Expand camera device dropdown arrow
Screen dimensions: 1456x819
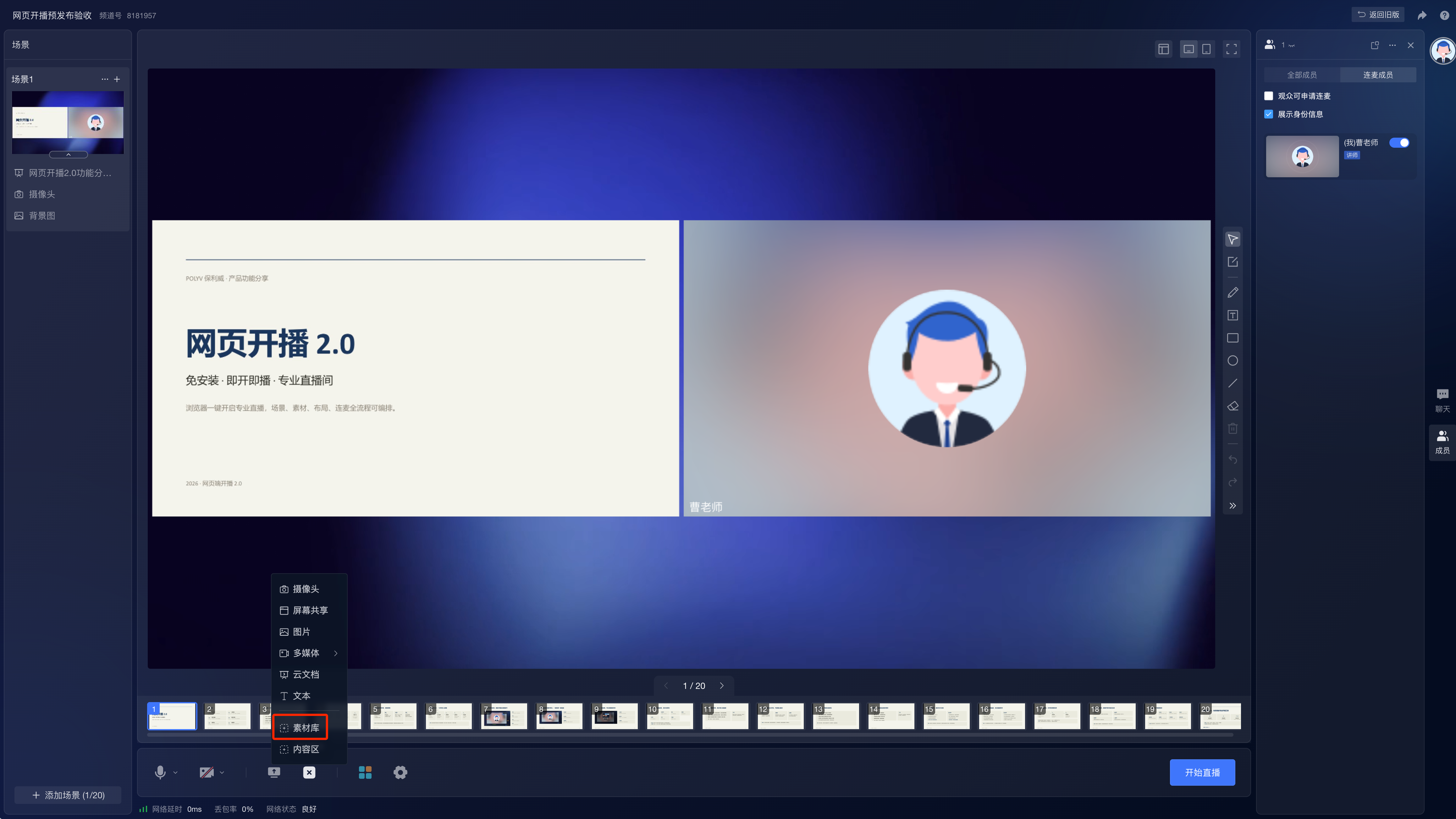[222, 773]
